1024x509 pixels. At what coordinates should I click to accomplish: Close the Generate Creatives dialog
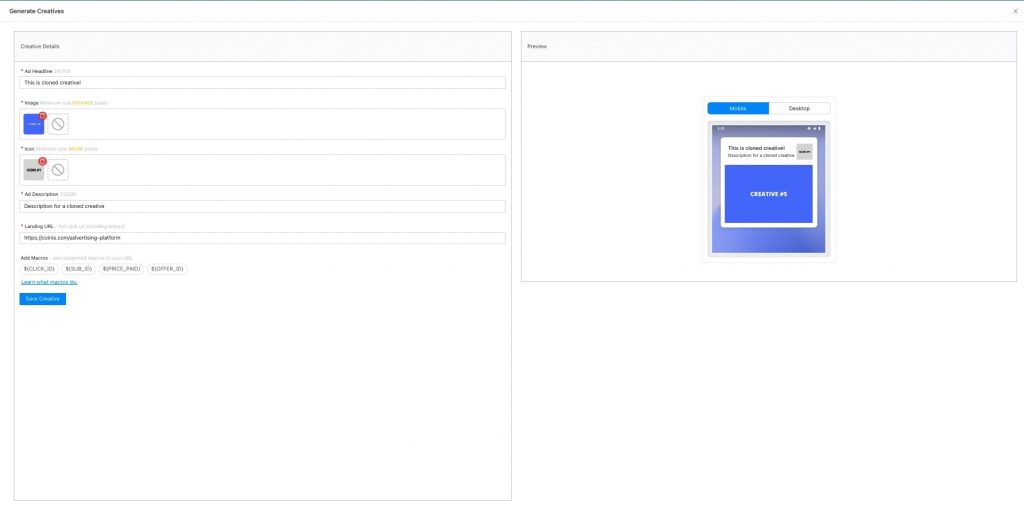(1015, 10)
